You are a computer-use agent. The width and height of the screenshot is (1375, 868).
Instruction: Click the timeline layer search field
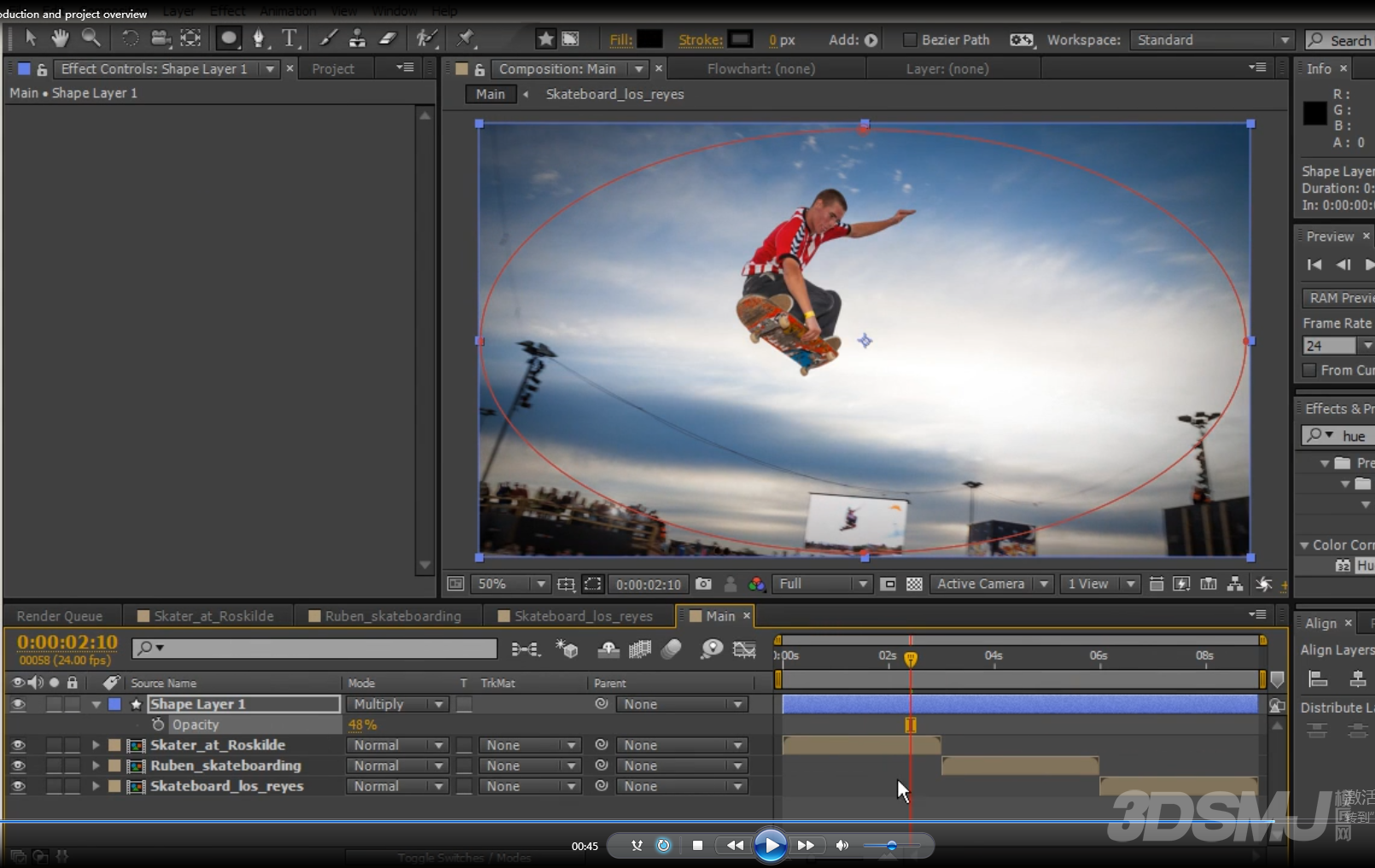tap(314, 648)
